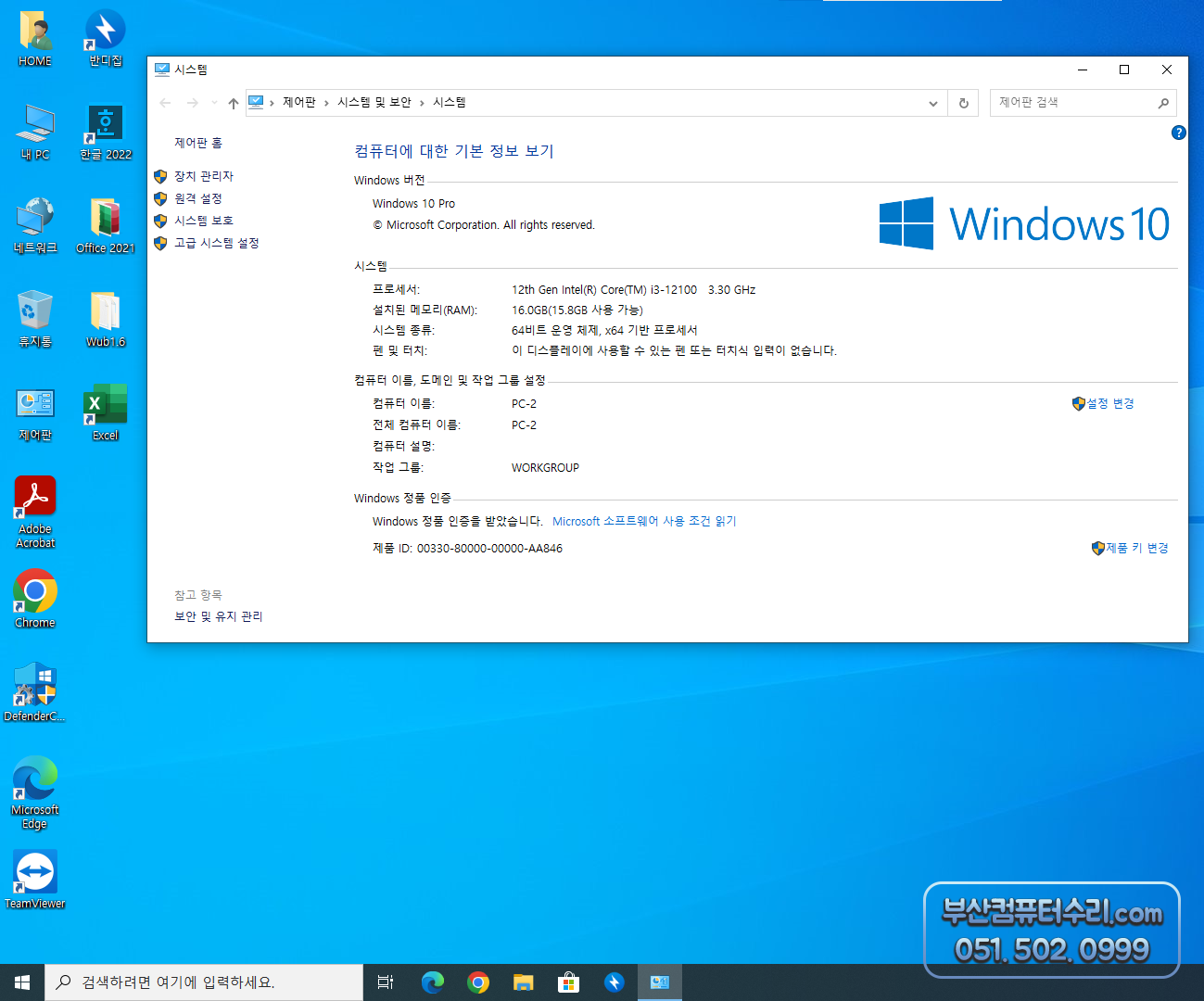The height and width of the screenshot is (1001, 1204).
Task: Click the taskbar search box
Action: click(x=204, y=982)
